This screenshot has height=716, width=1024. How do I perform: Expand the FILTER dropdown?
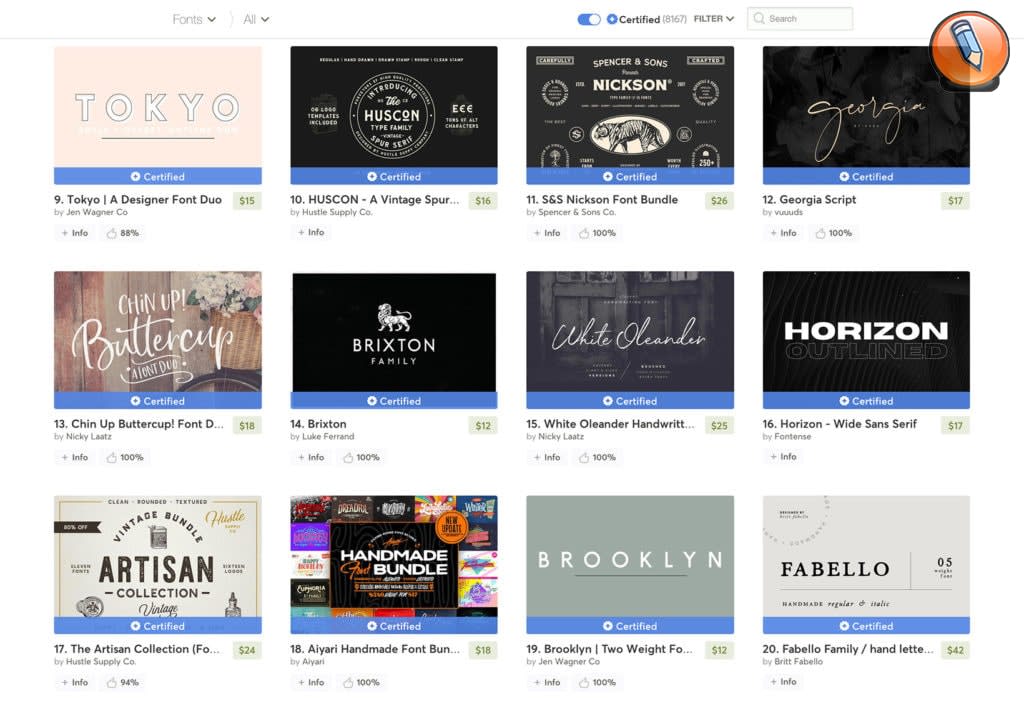[x=713, y=19]
